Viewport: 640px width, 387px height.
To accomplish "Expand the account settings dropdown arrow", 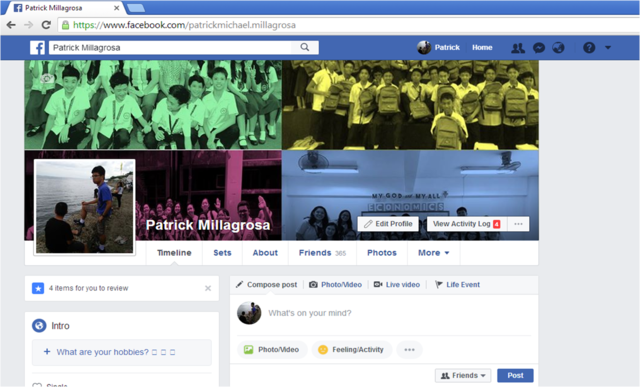I will [608, 48].
